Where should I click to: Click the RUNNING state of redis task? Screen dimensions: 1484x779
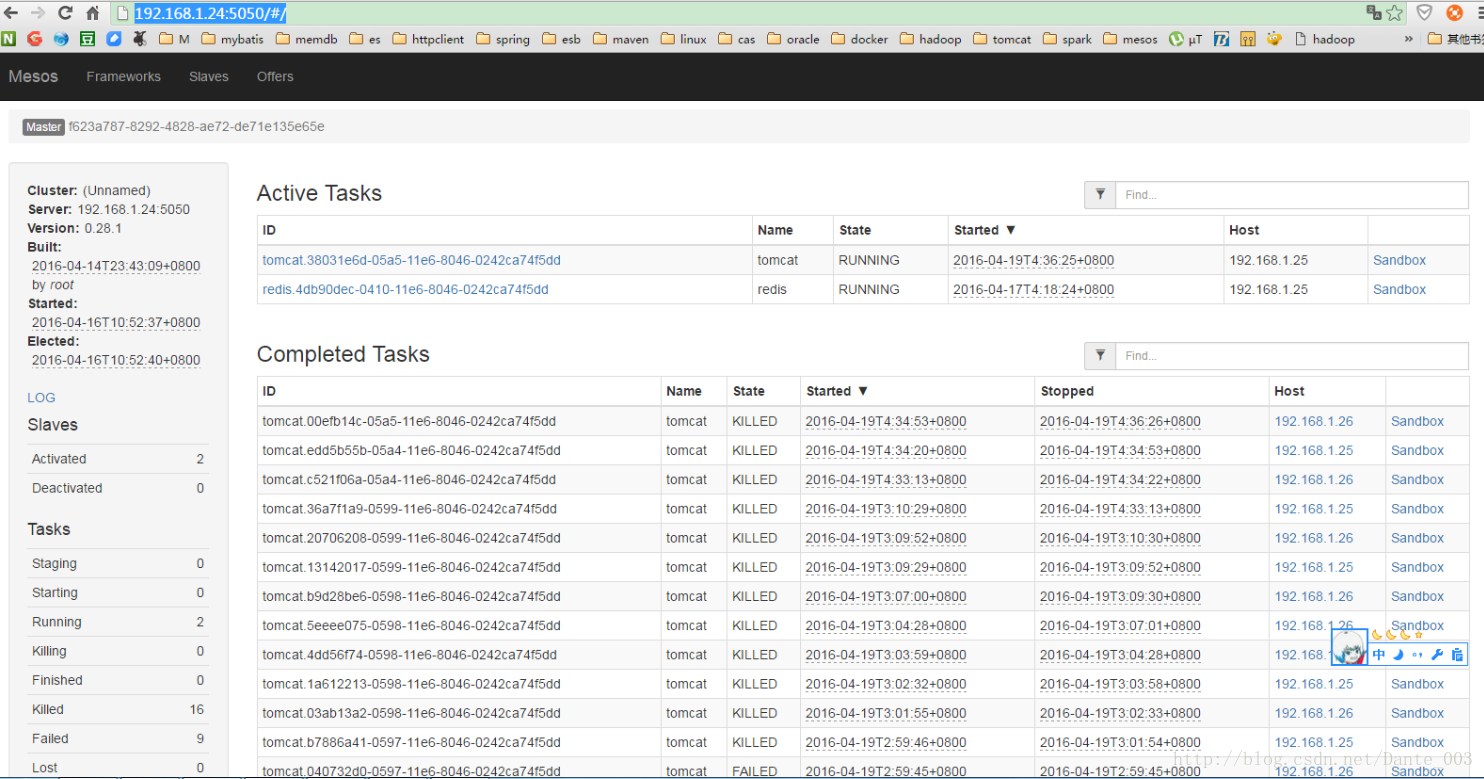coord(868,289)
